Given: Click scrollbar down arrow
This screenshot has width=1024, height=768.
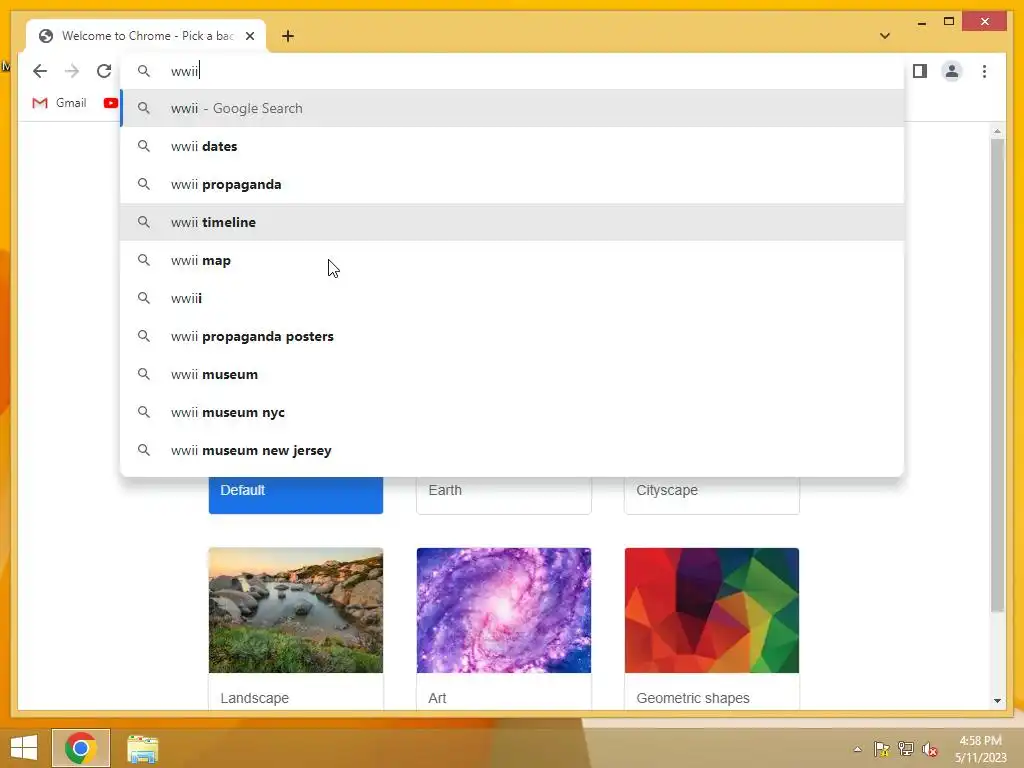Looking at the screenshot, I should (997, 701).
